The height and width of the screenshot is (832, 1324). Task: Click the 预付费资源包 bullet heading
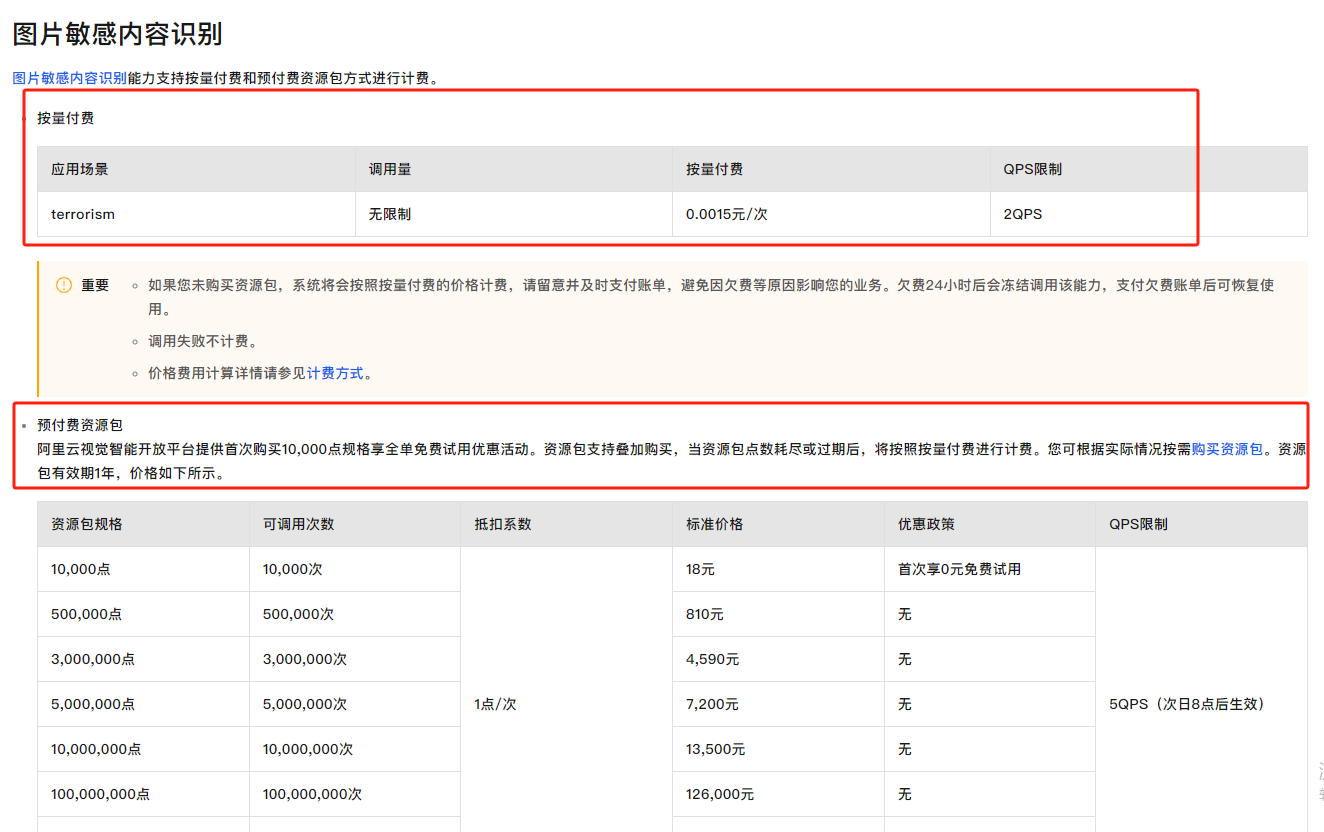80,425
